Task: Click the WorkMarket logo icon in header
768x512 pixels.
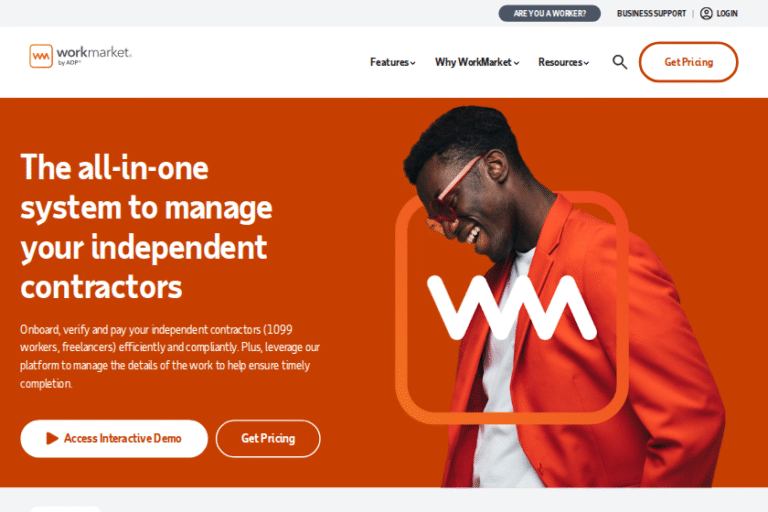Action: [x=41, y=56]
